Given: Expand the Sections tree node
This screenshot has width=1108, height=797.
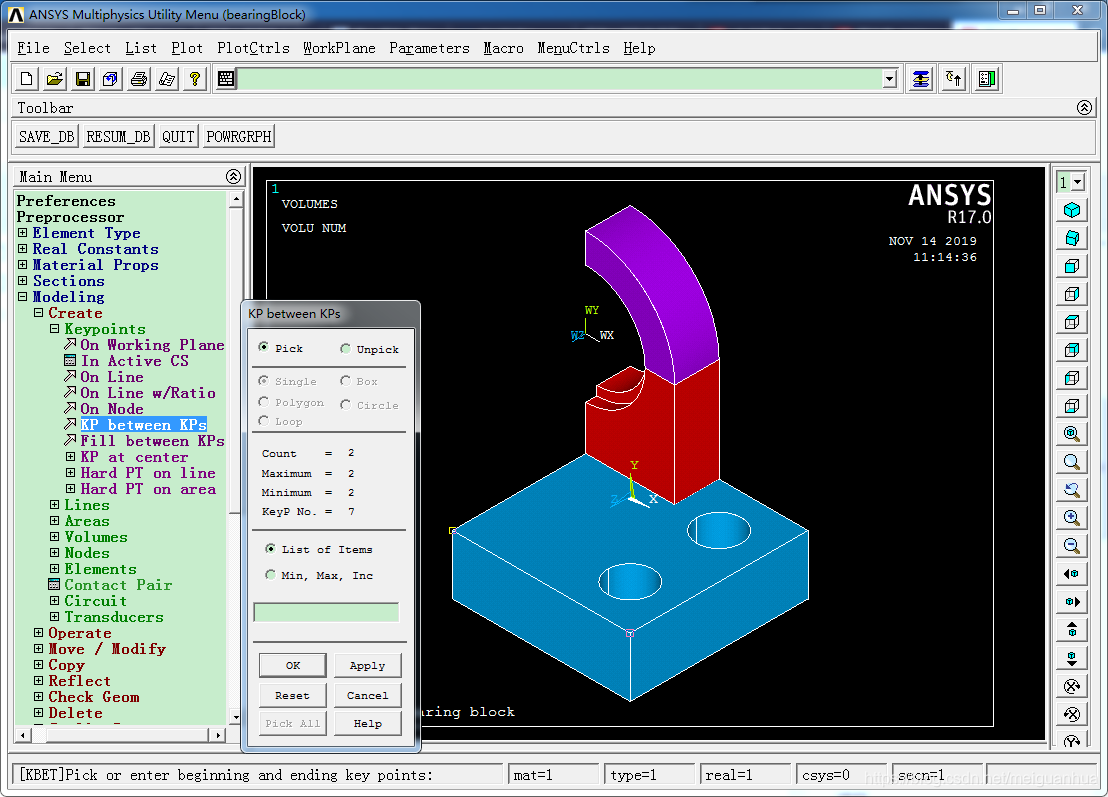Looking at the screenshot, I should [23, 281].
